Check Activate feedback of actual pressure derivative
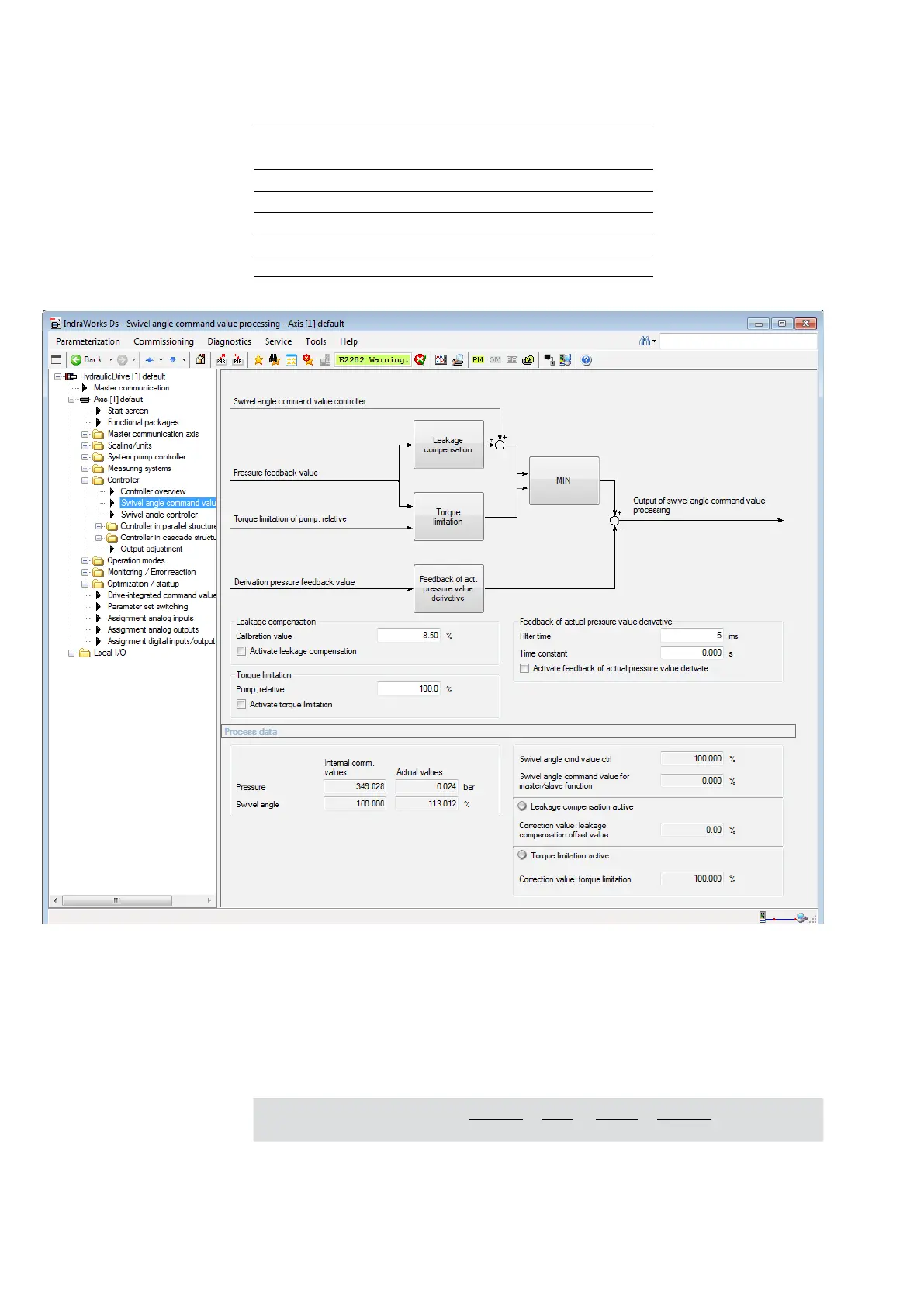The height and width of the screenshot is (1307, 924). pyautogui.click(x=524, y=669)
